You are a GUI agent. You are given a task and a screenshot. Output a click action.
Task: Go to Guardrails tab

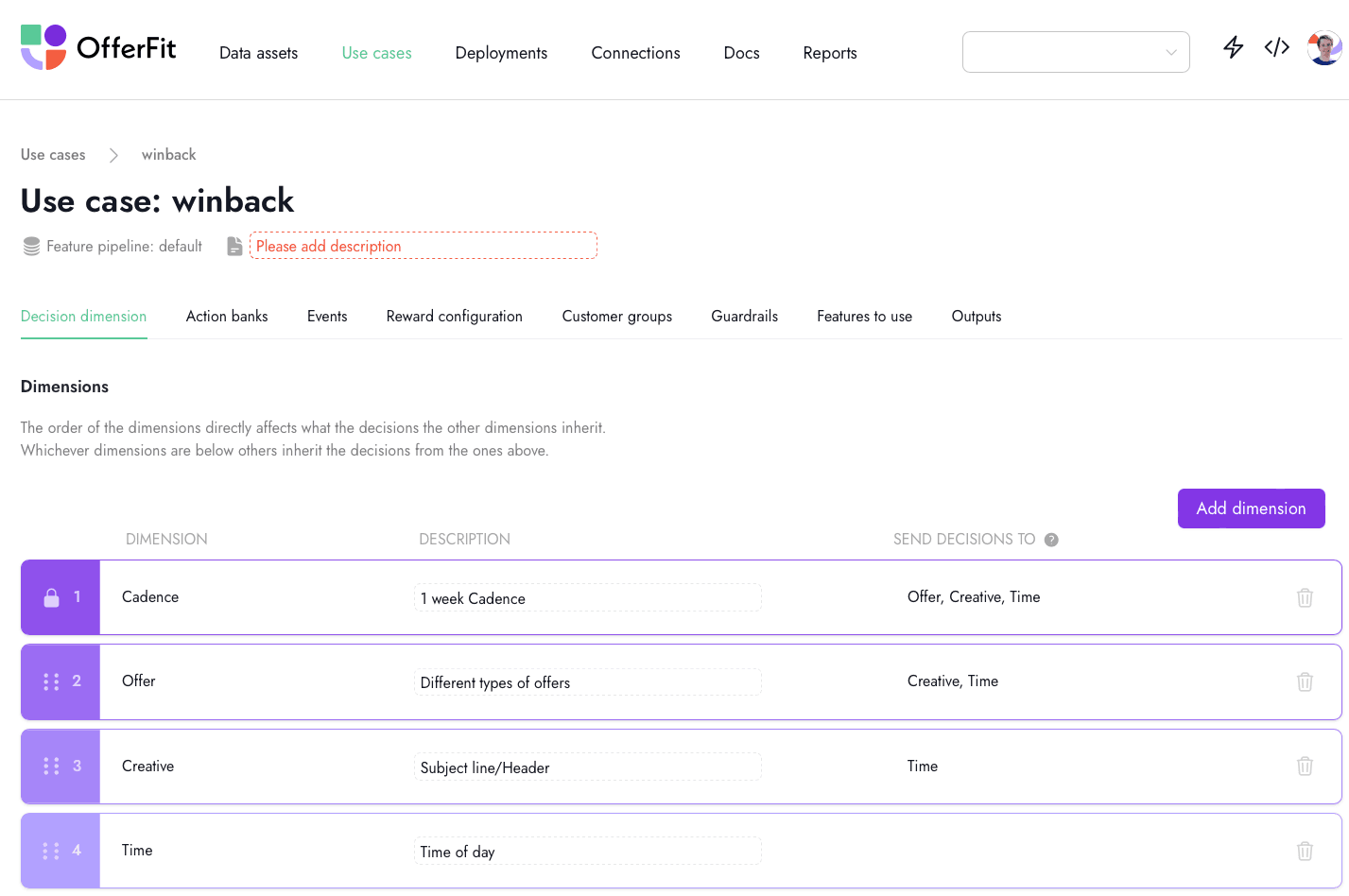[744, 317]
